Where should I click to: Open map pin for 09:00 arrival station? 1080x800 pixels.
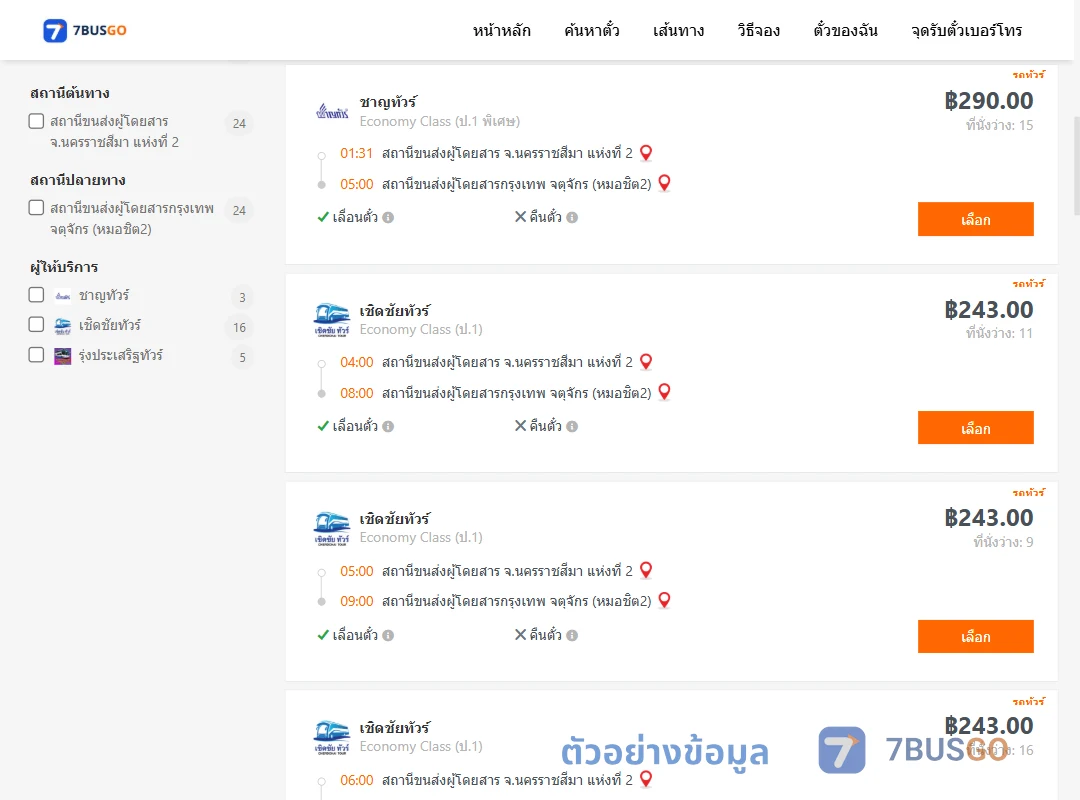click(x=665, y=600)
